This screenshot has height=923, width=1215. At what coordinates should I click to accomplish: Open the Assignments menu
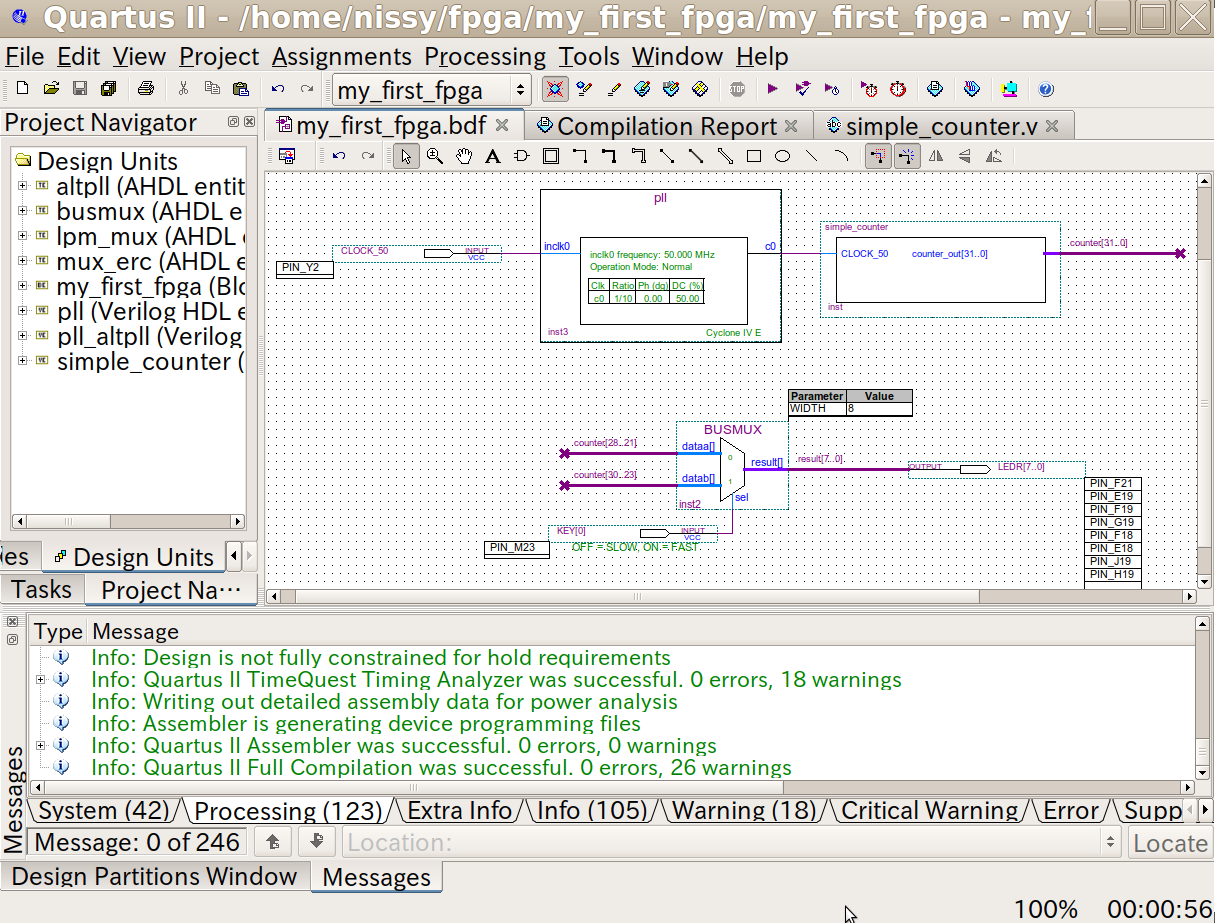(341, 57)
